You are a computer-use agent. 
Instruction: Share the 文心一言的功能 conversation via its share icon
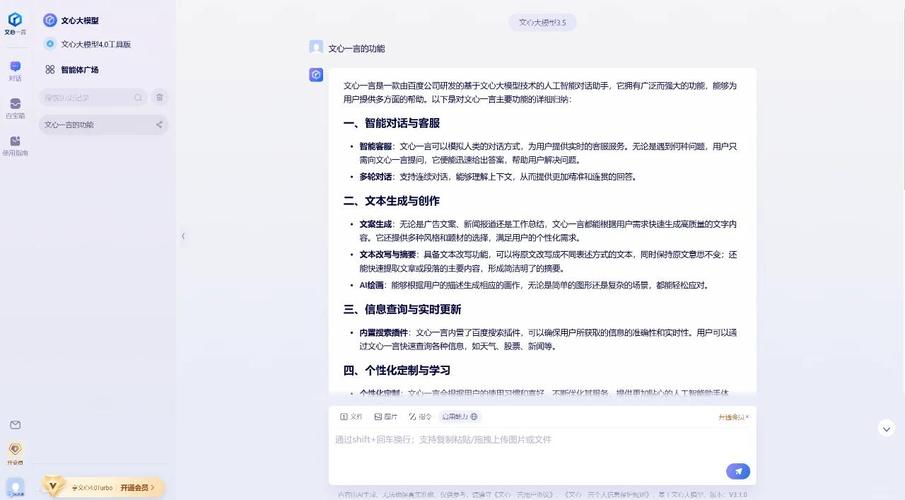159,125
